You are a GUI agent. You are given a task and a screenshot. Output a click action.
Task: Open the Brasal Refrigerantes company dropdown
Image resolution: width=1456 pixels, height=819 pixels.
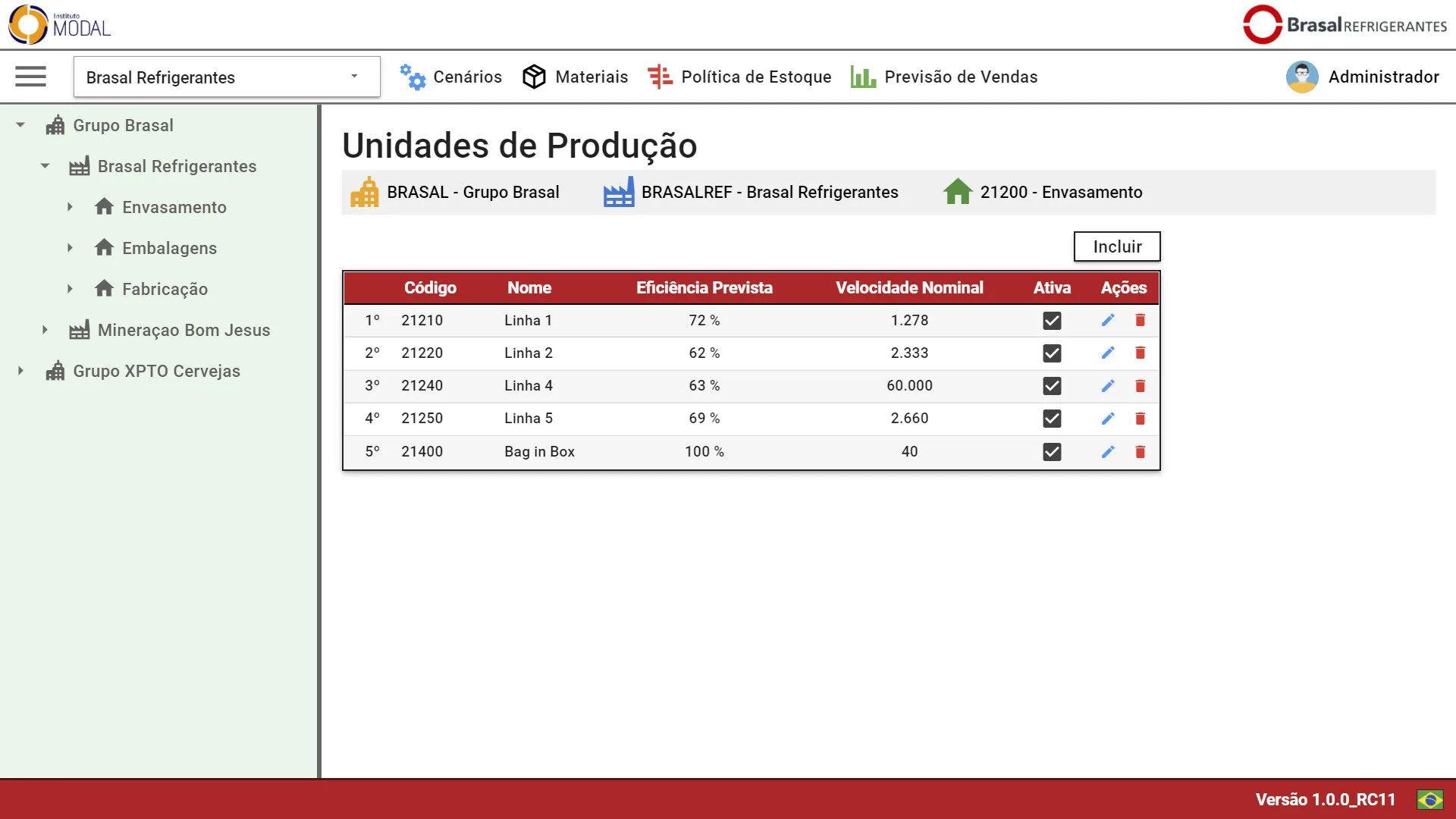point(227,77)
